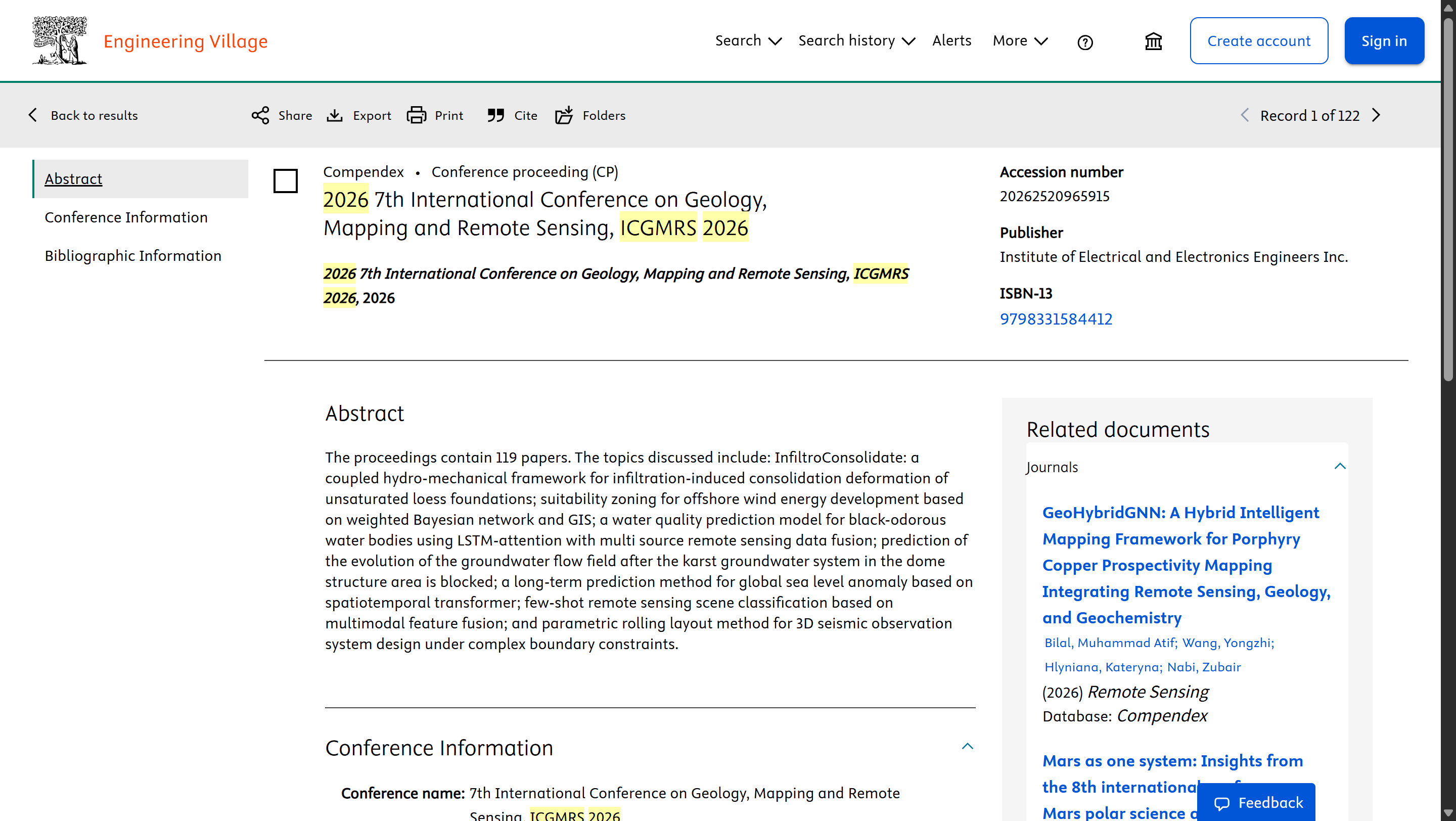
Task: Click the Sign in button
Action: (1384, 40)
